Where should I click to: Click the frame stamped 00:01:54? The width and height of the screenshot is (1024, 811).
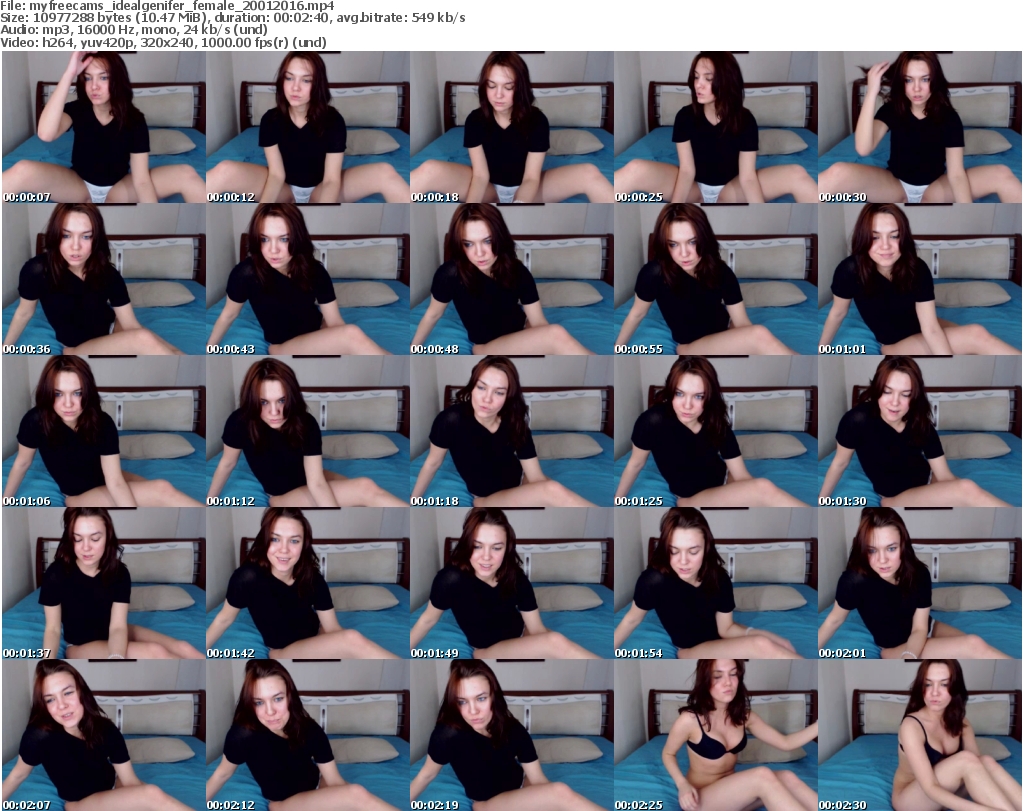coord(716,583)
